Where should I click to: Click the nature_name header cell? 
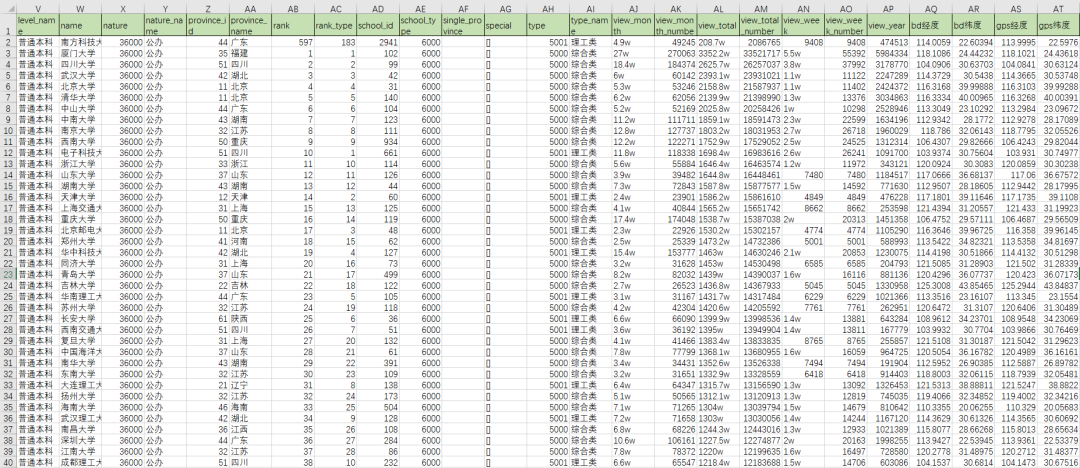(165, 25)
